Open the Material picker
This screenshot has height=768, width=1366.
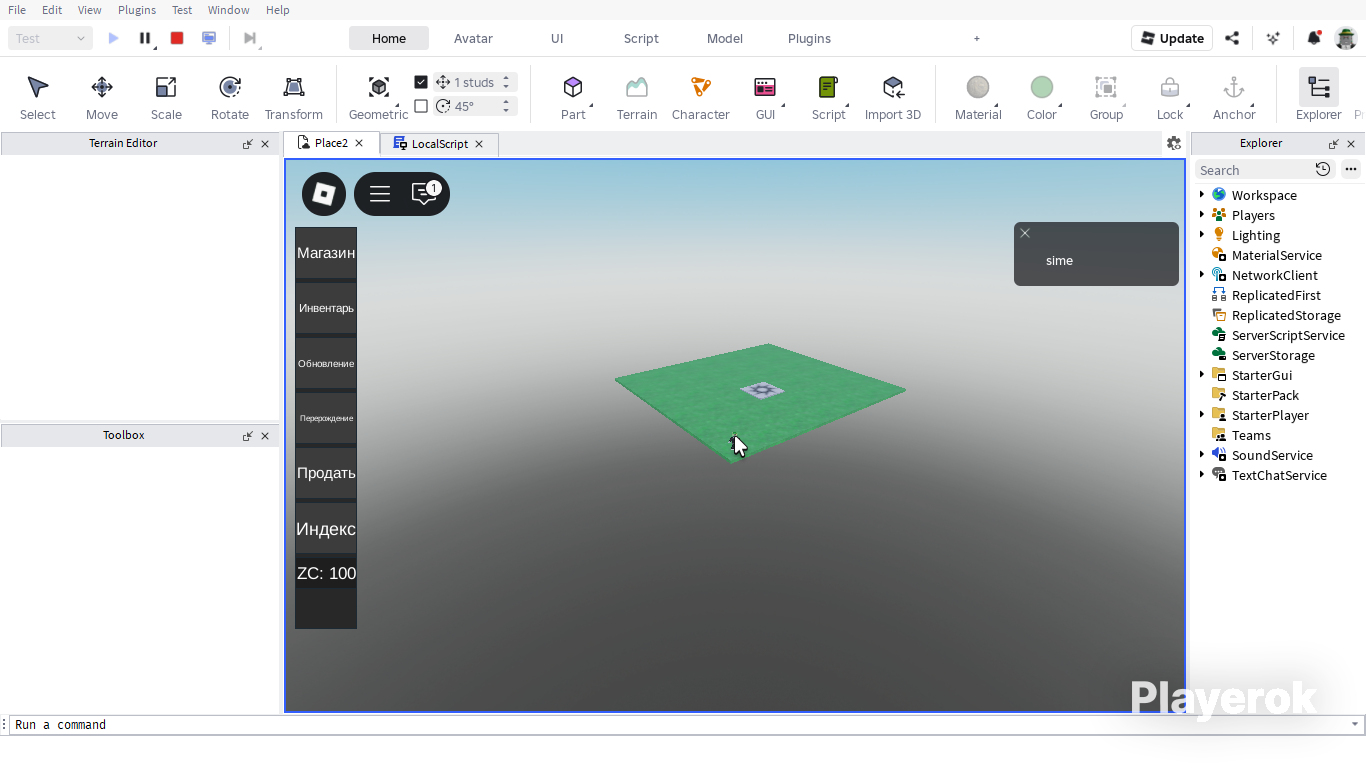(x=978, y=97)
